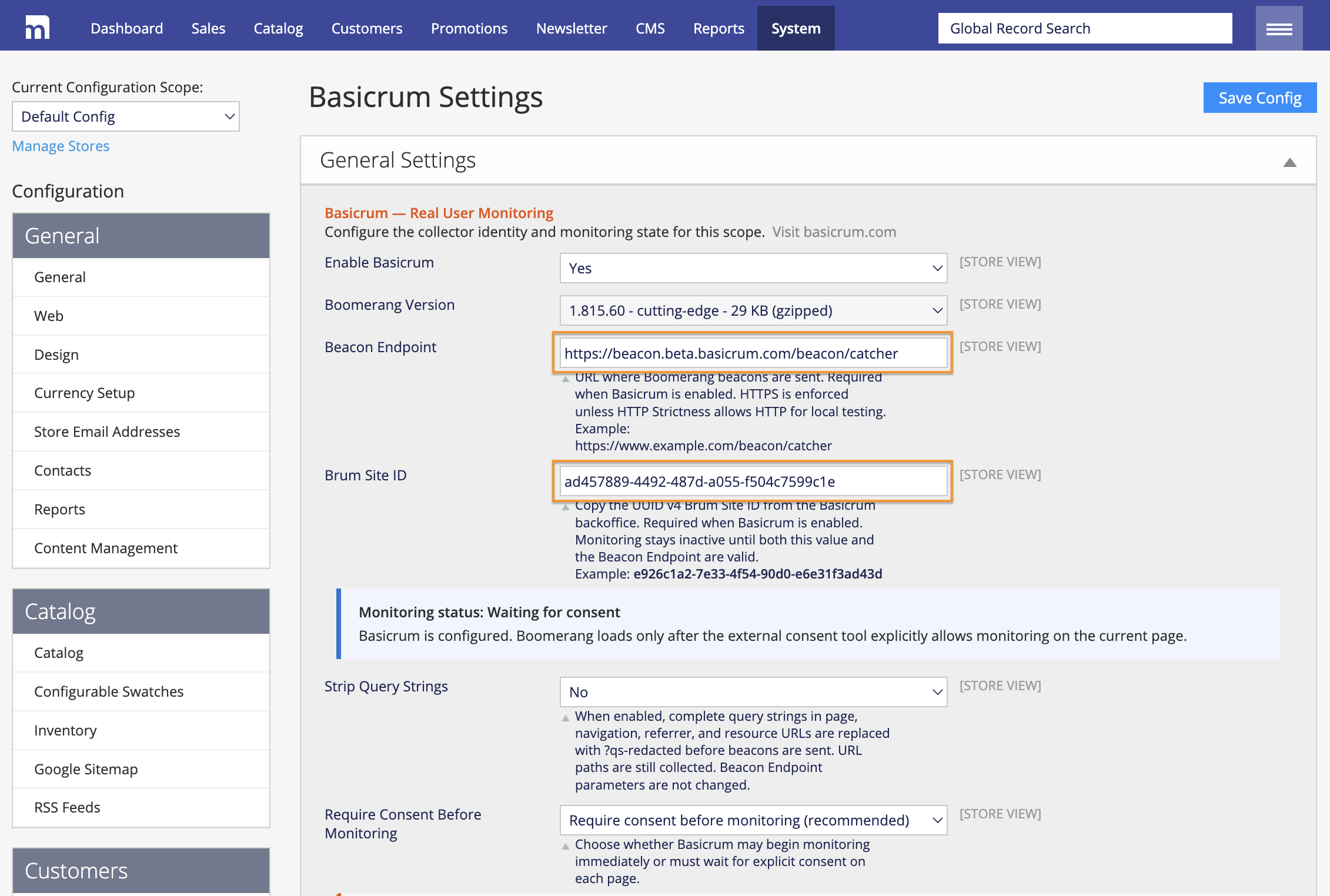
Task: Click the Basicrum Settings page title
Action: (x=426, y=97)
